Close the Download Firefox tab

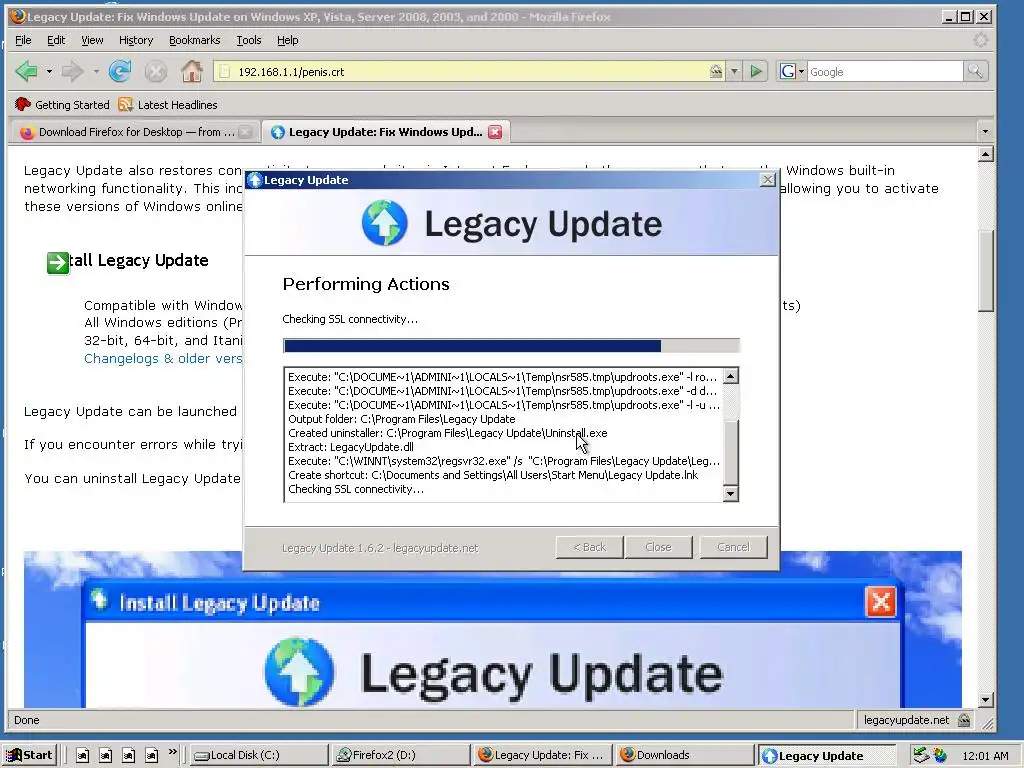coord(245,132)
